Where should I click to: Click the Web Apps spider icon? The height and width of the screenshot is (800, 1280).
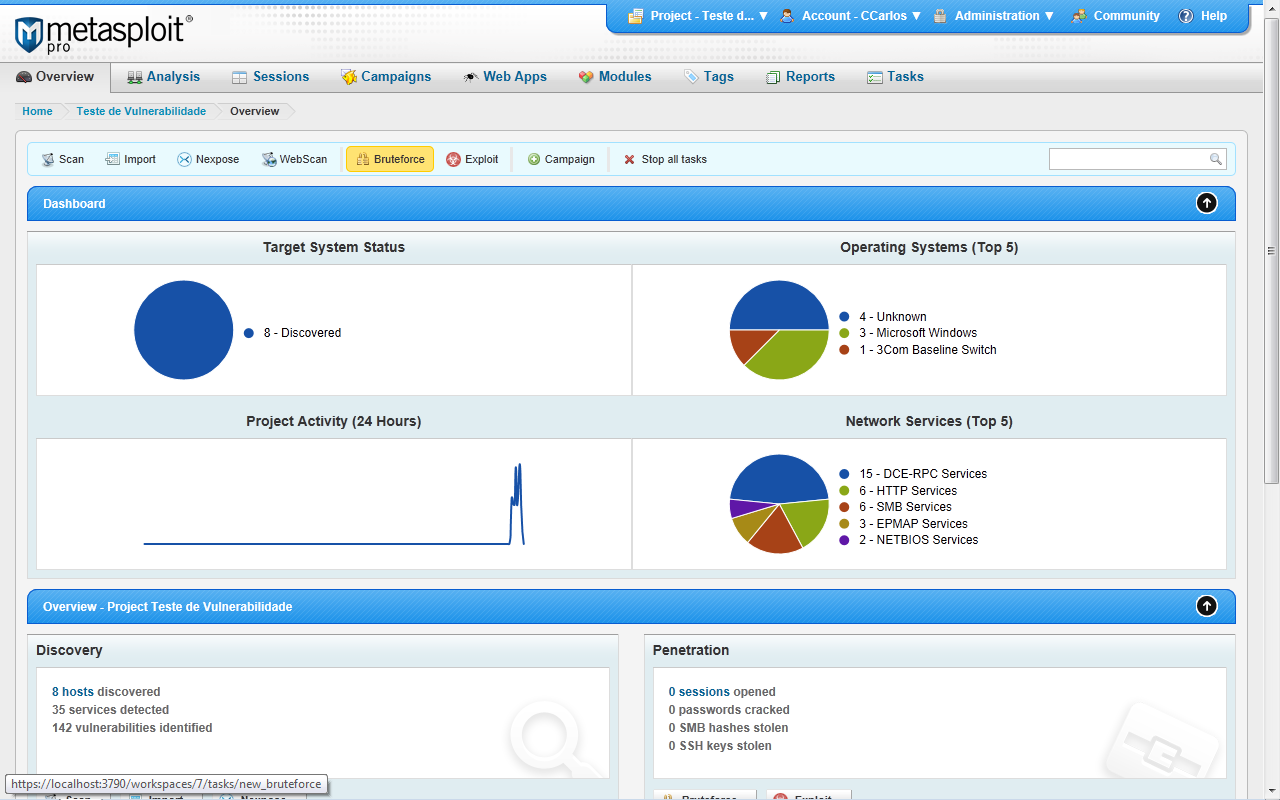(x=470, y=77)
